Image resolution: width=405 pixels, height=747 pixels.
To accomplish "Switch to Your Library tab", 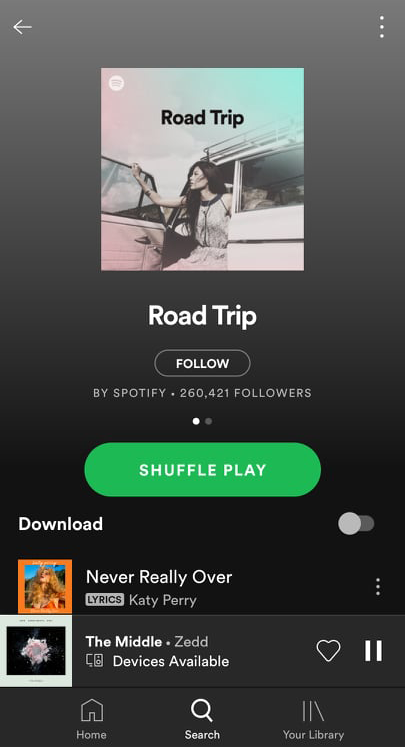I will [313, 719].
